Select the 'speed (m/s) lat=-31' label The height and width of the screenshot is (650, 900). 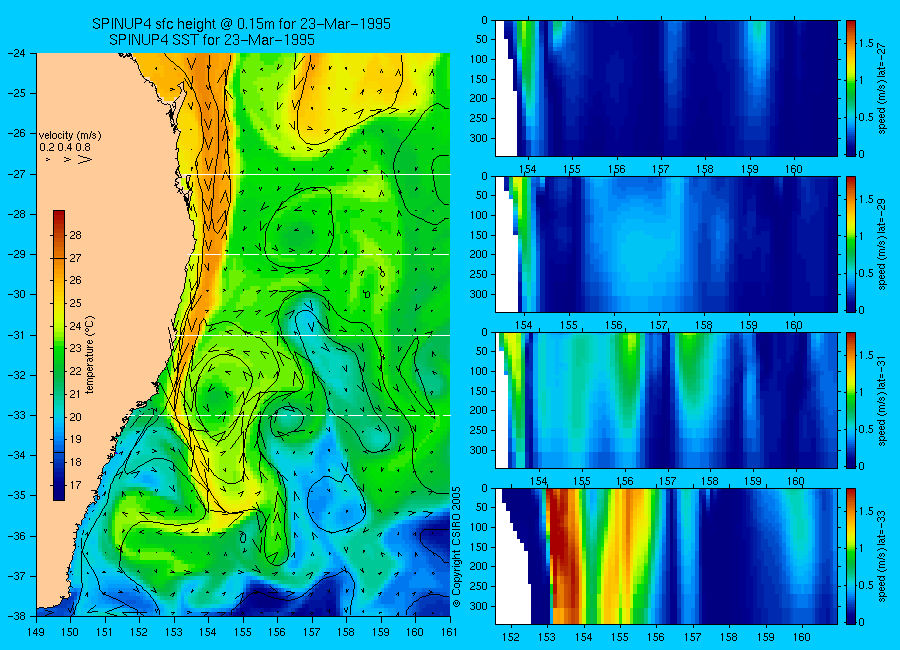coord(882,400)
